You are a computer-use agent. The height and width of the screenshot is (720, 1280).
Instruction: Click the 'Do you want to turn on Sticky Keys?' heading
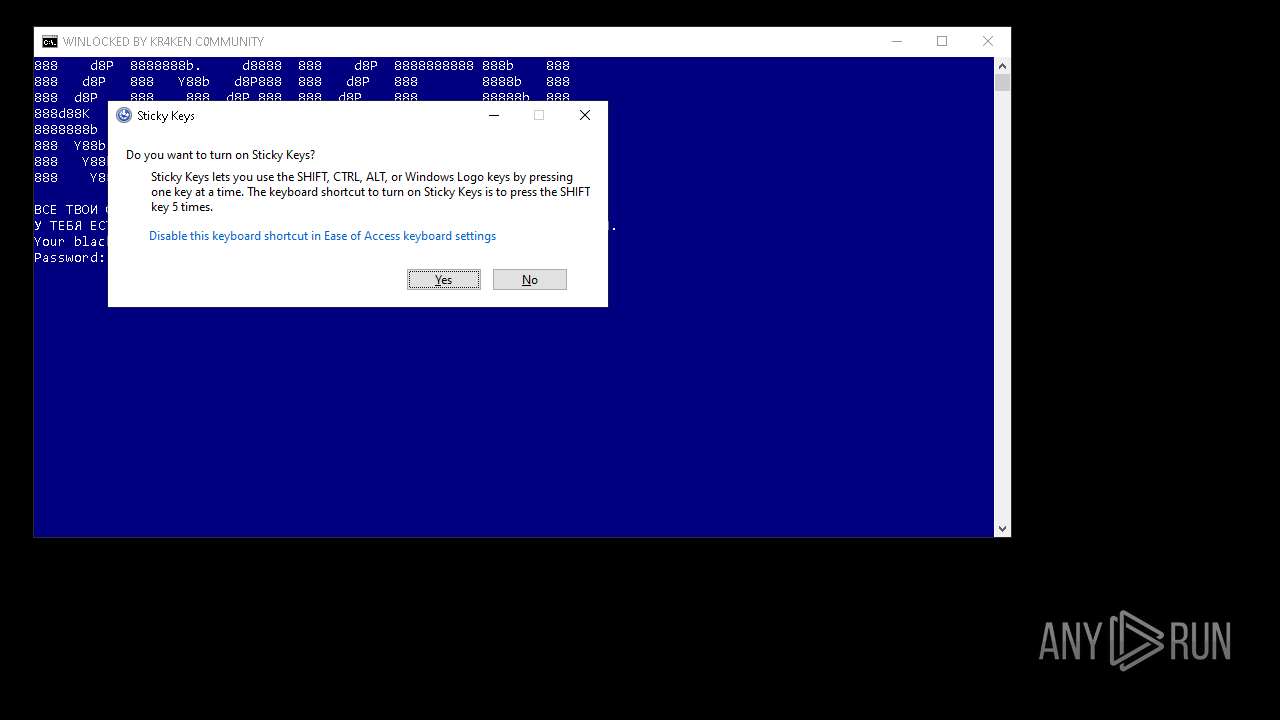point(220,155)
